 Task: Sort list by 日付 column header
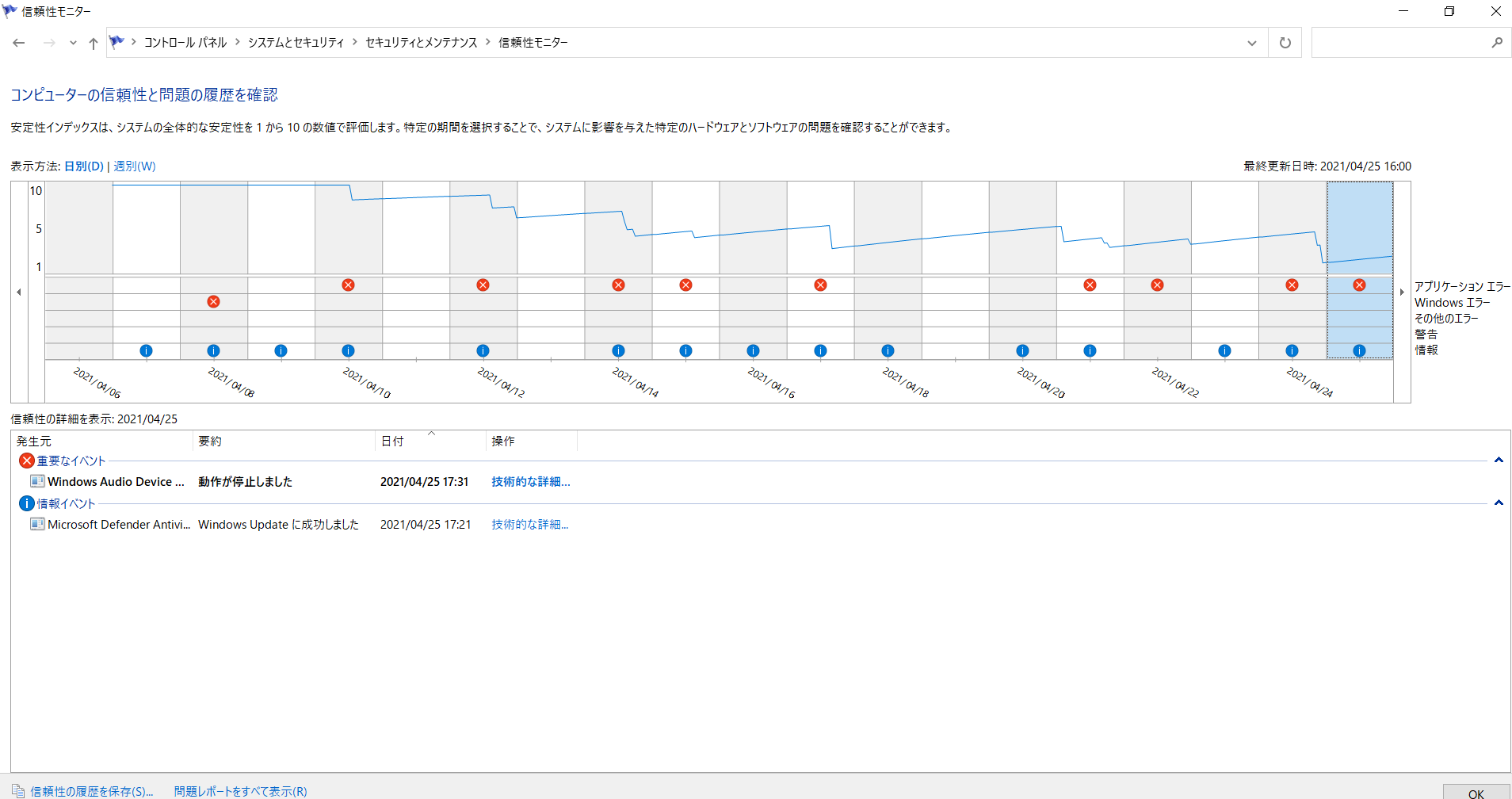point(392,442)
